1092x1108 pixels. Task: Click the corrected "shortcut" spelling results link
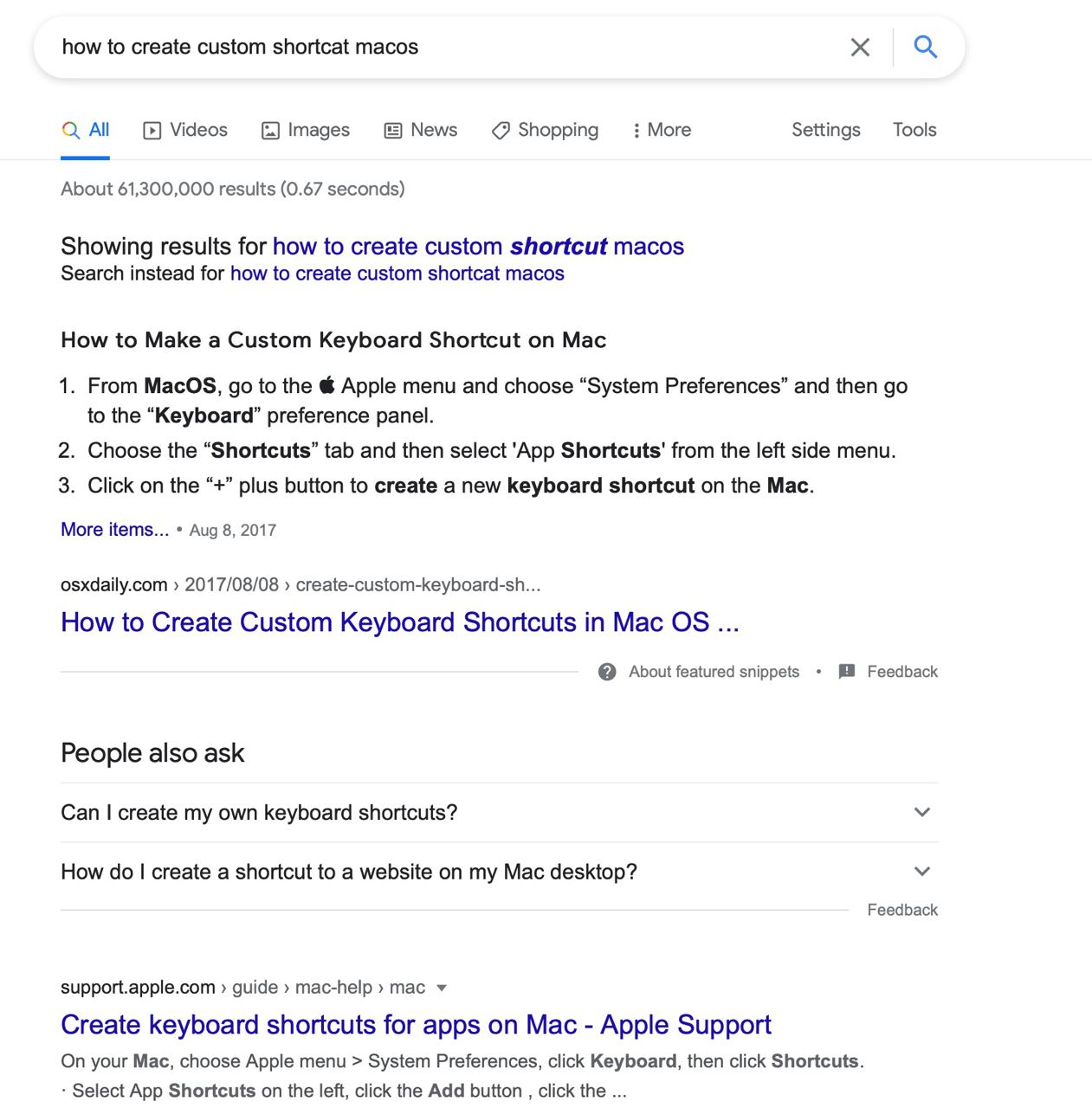pos(478,247)
